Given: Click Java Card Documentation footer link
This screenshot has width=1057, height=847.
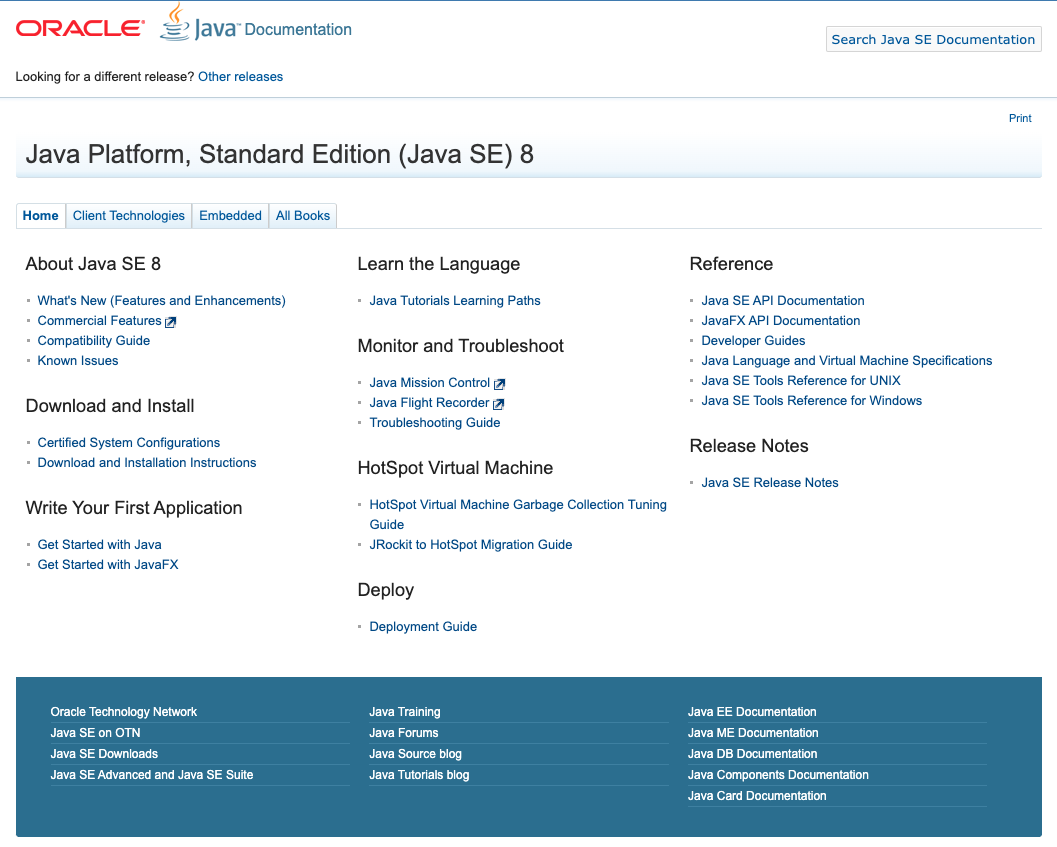Looking at the screenshot, I should click(x=757, y=796).
